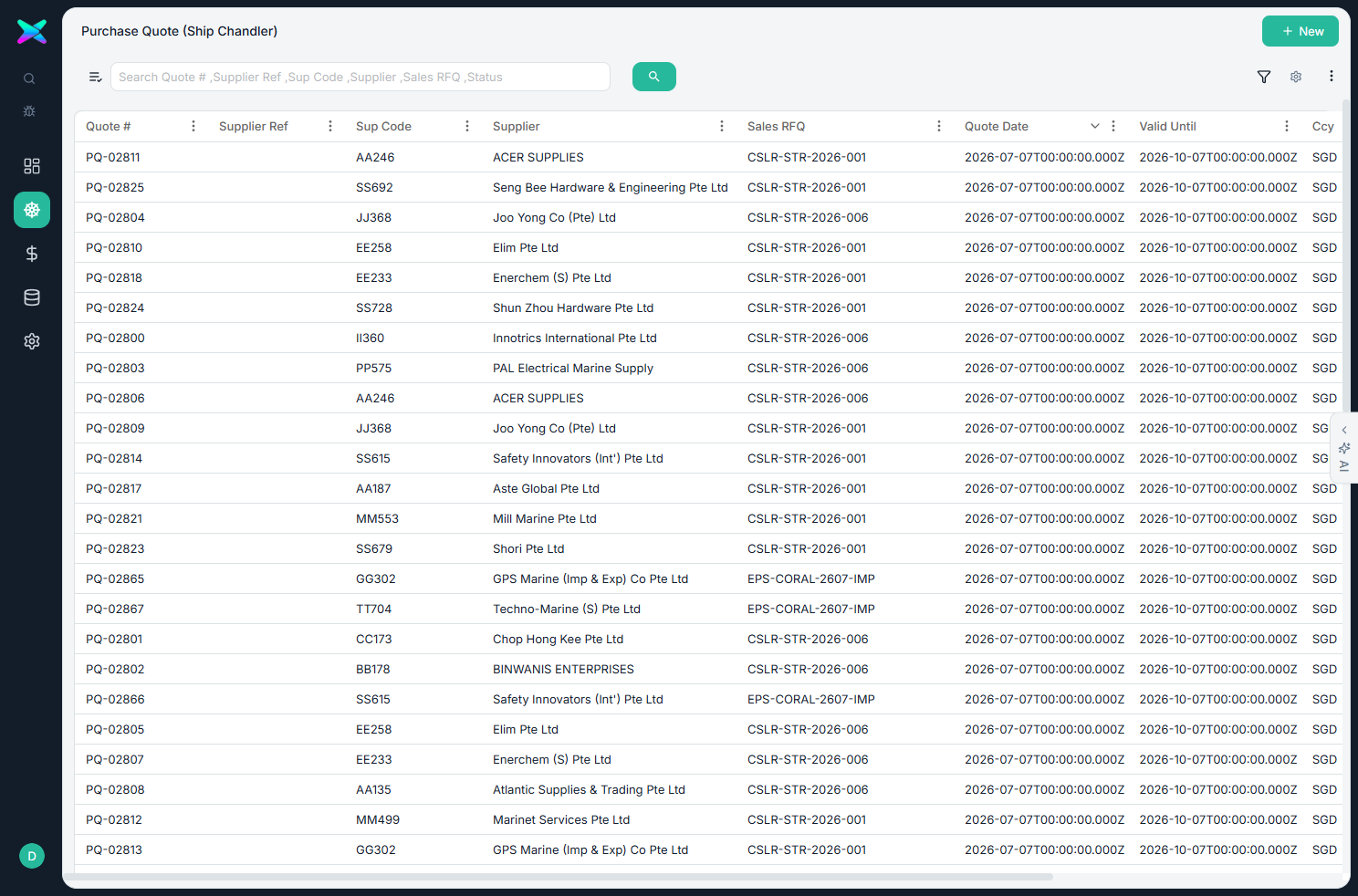
Task: Click Mill Marine Pte Ltd
Action: [545, 518]
